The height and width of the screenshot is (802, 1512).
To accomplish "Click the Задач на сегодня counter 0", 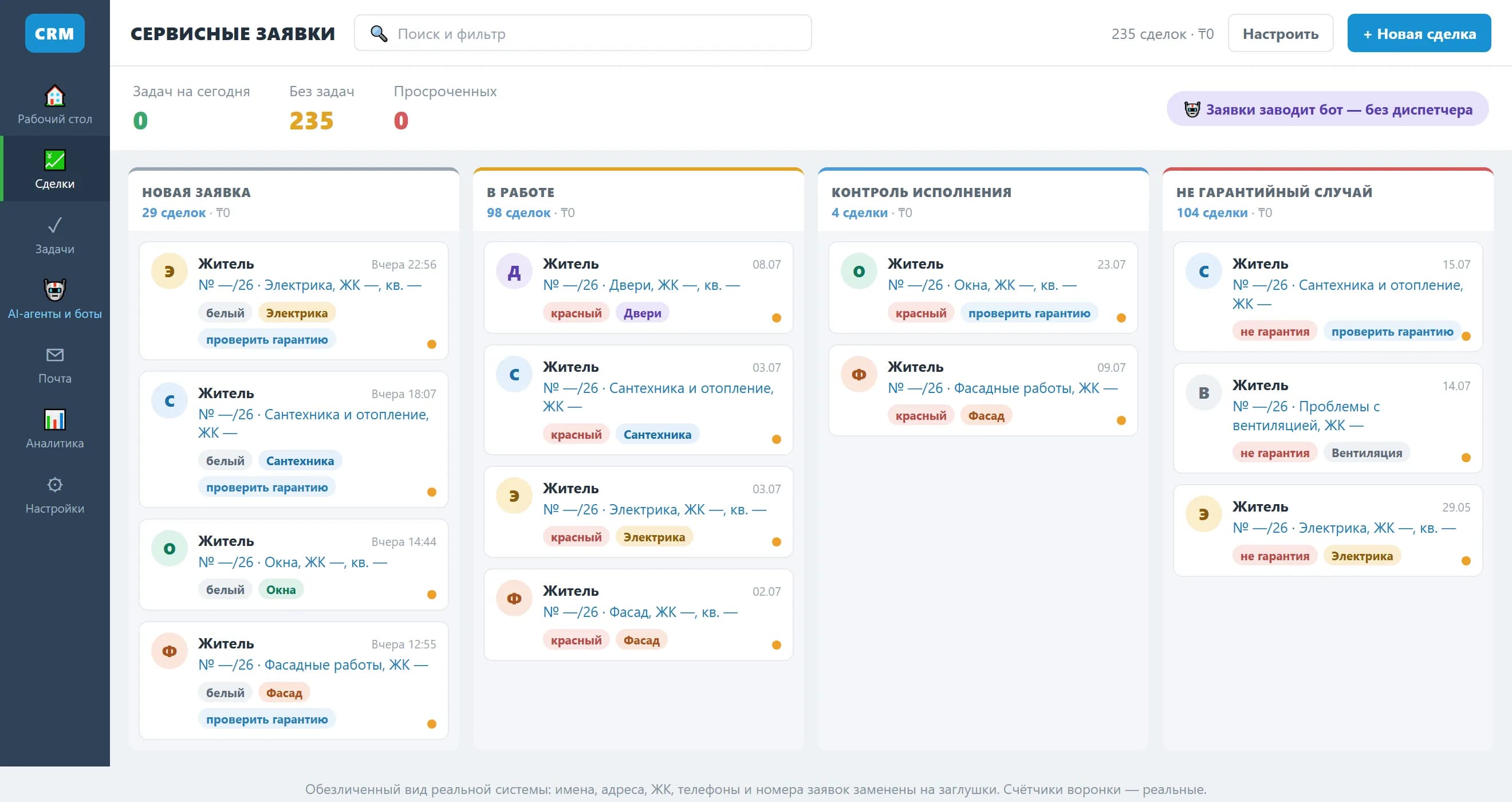I will point(140,121).
